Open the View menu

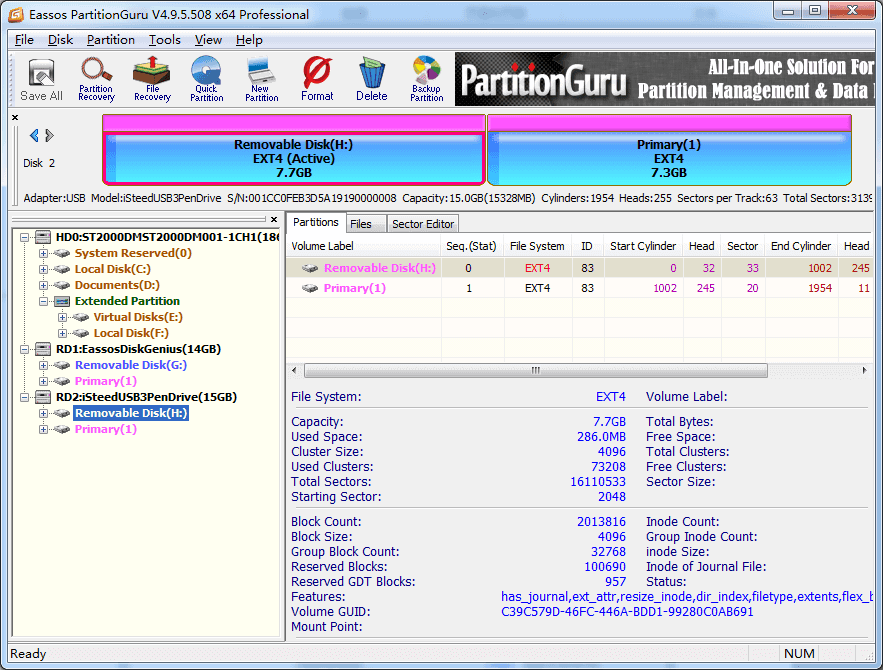click(x=208, y=40)
